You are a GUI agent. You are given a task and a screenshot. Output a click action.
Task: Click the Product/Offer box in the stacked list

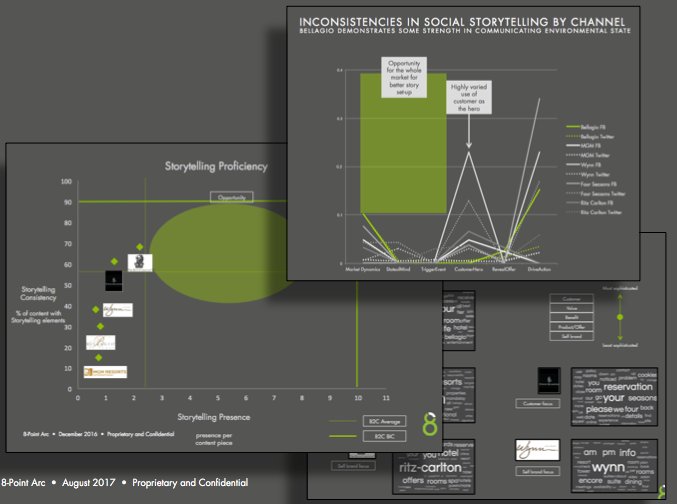[572, 327]
